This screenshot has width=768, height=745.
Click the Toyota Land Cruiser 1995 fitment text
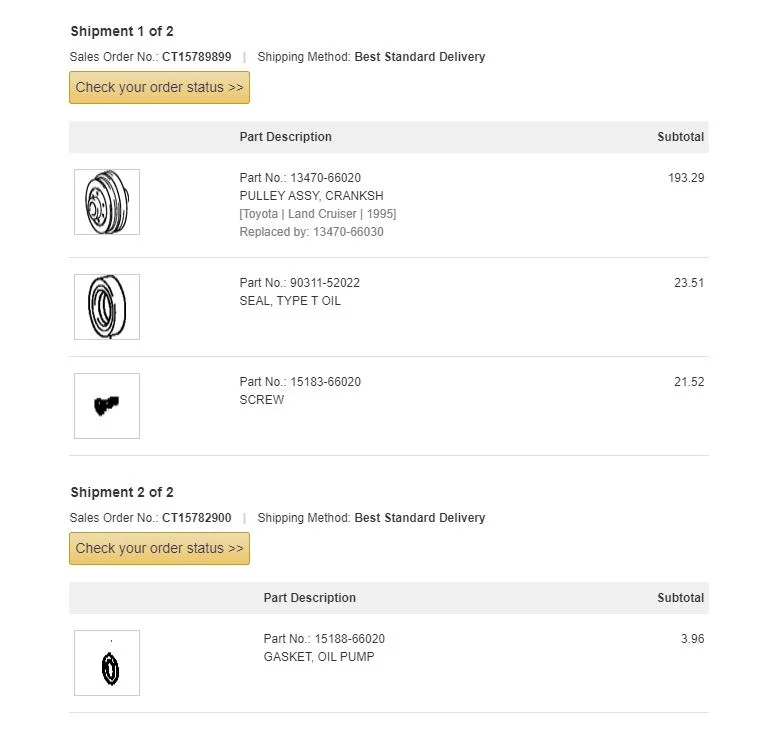(318, 214)
